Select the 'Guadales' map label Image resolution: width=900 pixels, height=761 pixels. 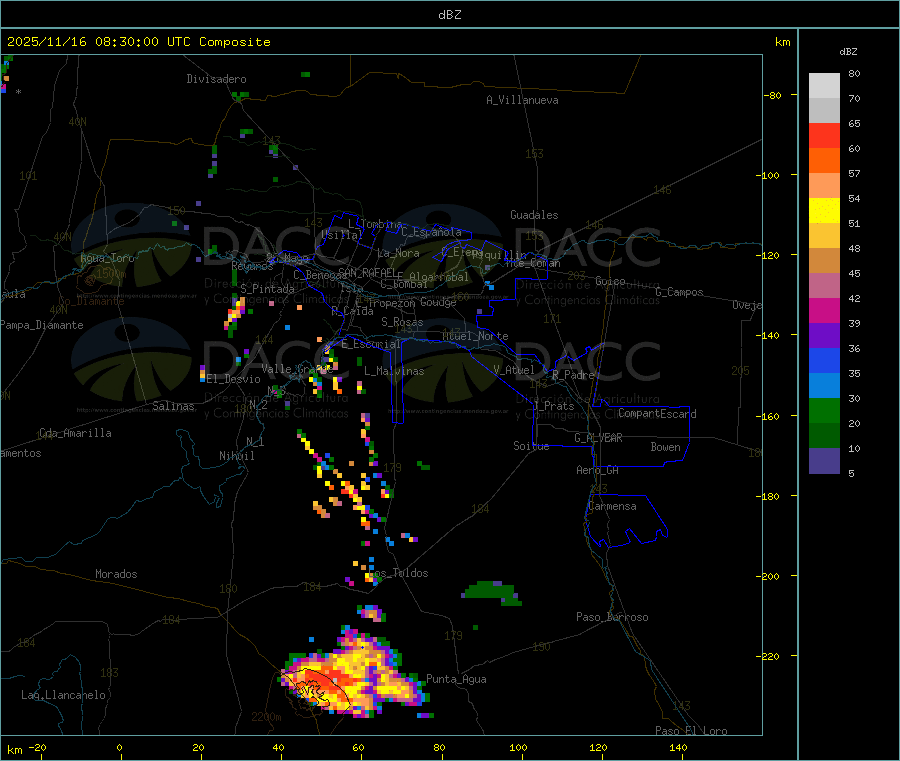(534, 215)
